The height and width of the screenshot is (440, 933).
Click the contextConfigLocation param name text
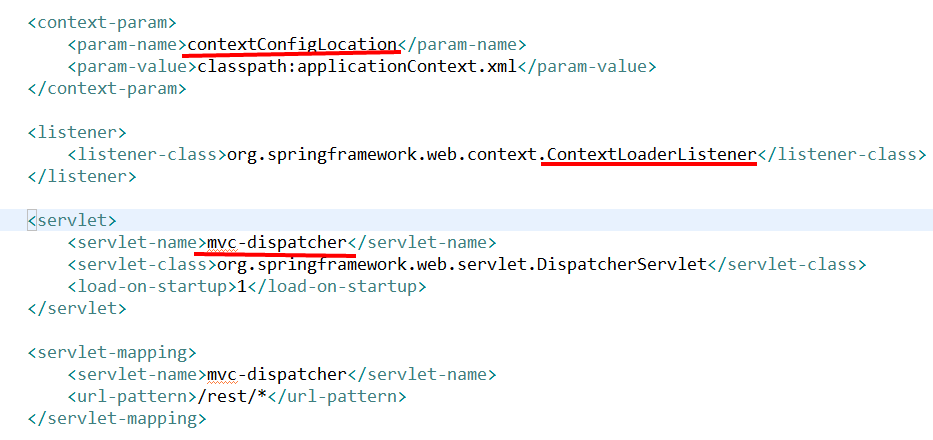[292, 44]
